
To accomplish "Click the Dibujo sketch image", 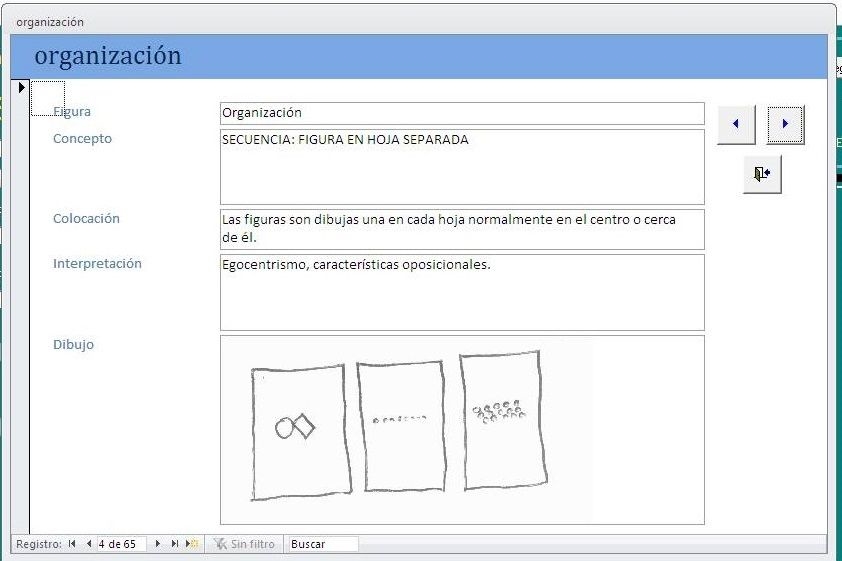I will 462,430.
